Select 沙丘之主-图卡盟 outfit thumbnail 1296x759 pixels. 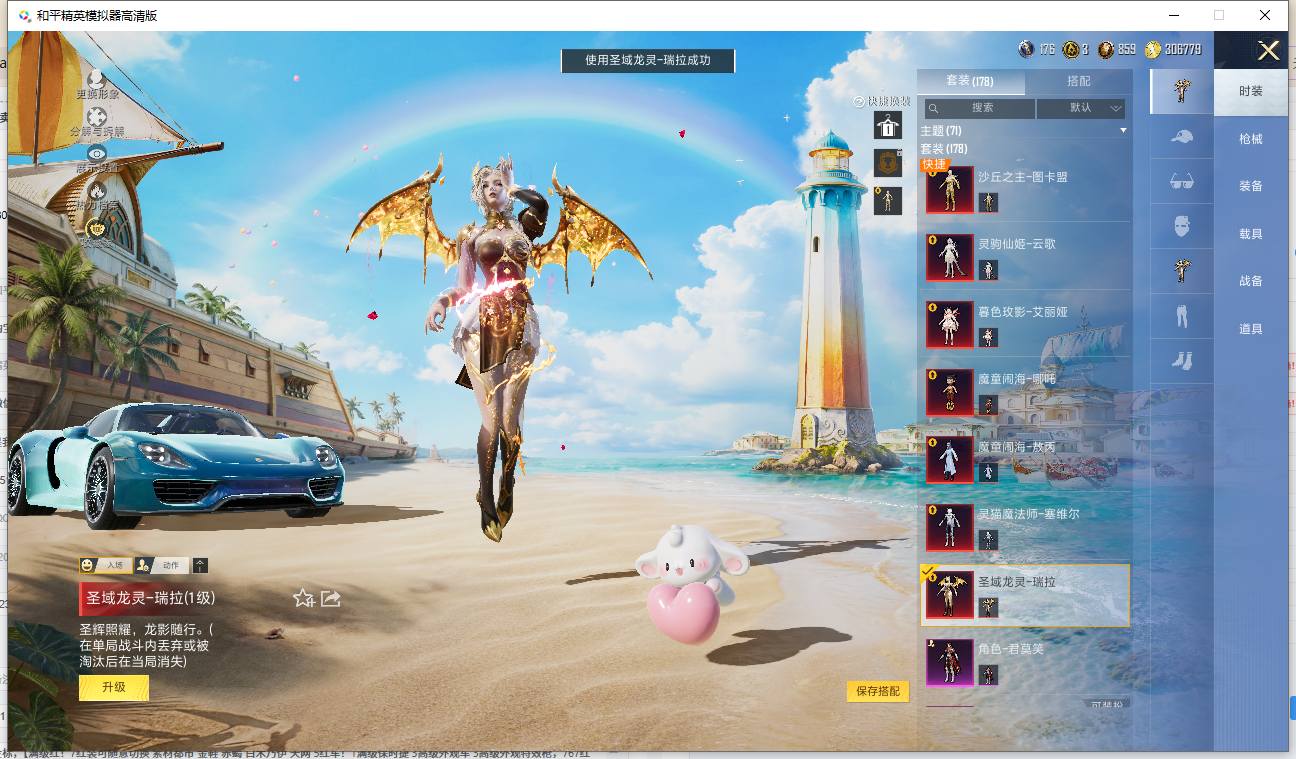[x=949, y=189]
